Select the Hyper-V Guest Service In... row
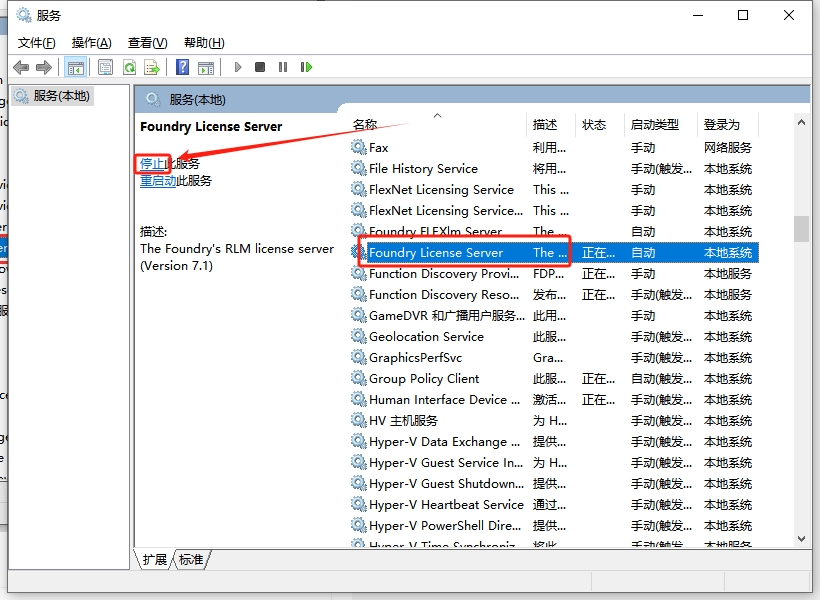The image size is (820, 600). (x=554, y=462)
